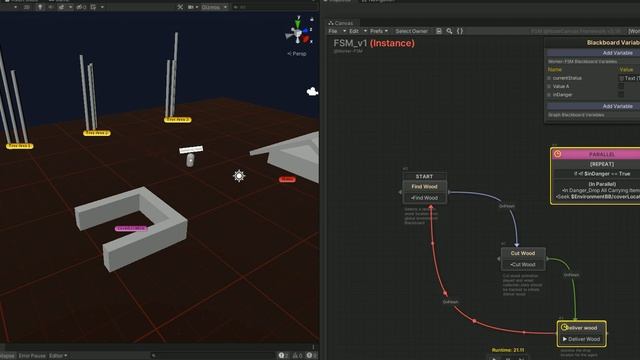Click the directional light sun gizmo in scene

tap(239, 176)
